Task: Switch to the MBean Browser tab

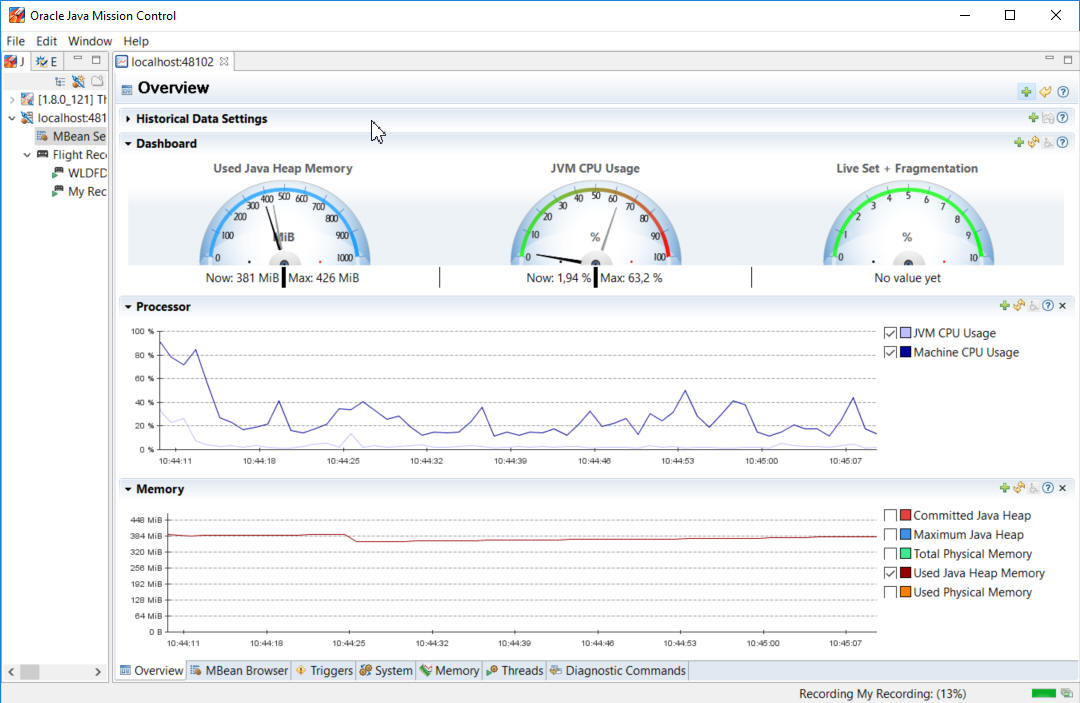Action: [239, 671]
